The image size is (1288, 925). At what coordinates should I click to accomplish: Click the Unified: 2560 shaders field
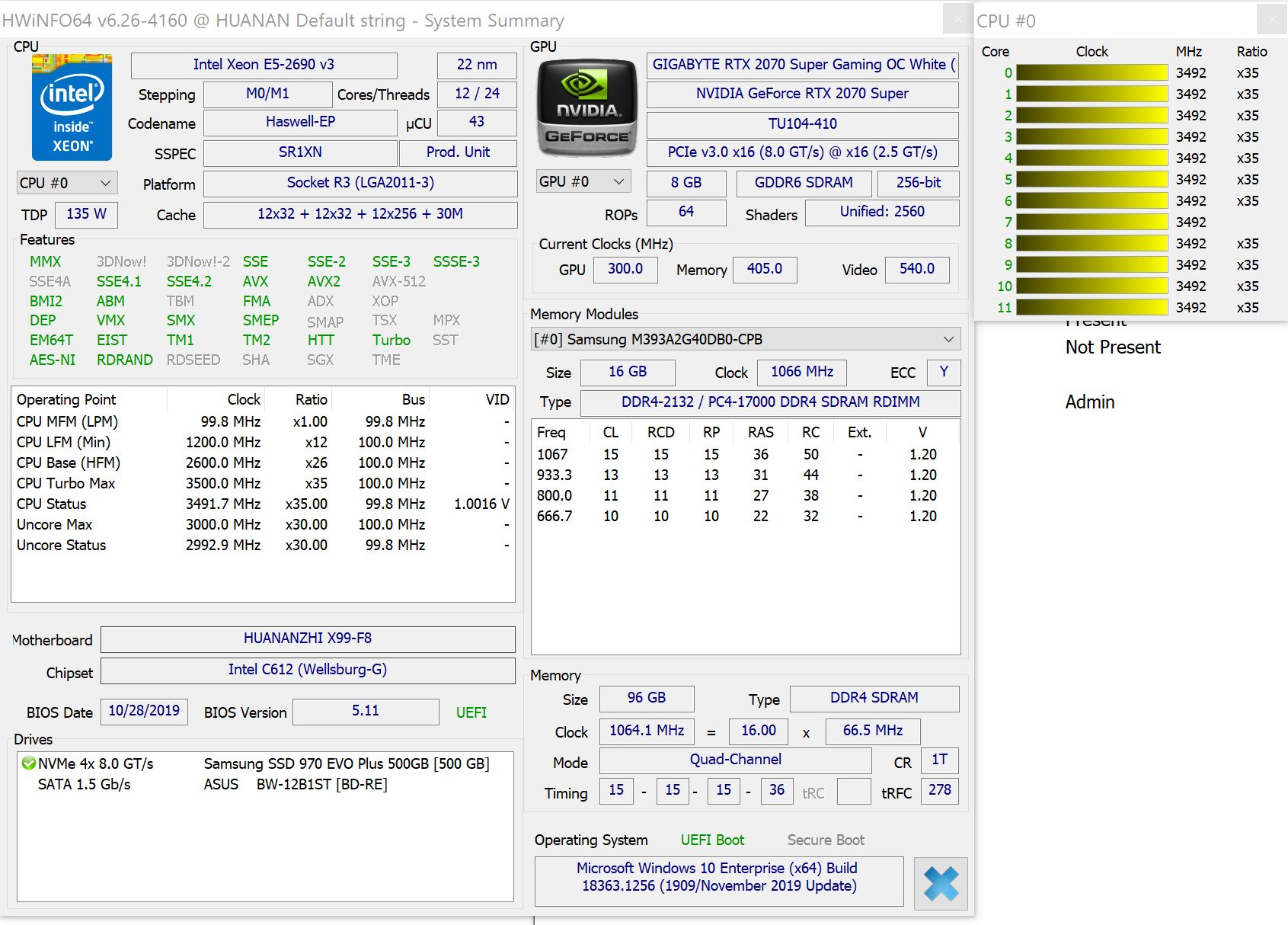point(882,212)
